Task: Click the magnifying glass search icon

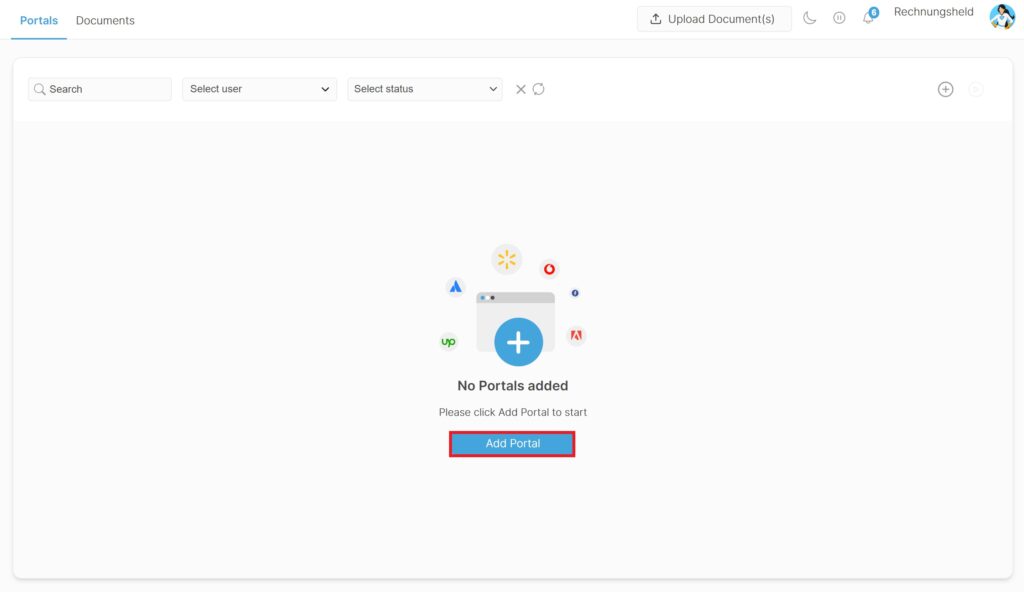Action: (x=40, y=89)
